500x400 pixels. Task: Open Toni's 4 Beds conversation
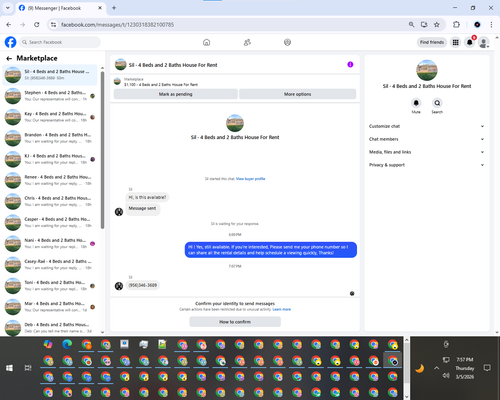[x=50, y=286]
